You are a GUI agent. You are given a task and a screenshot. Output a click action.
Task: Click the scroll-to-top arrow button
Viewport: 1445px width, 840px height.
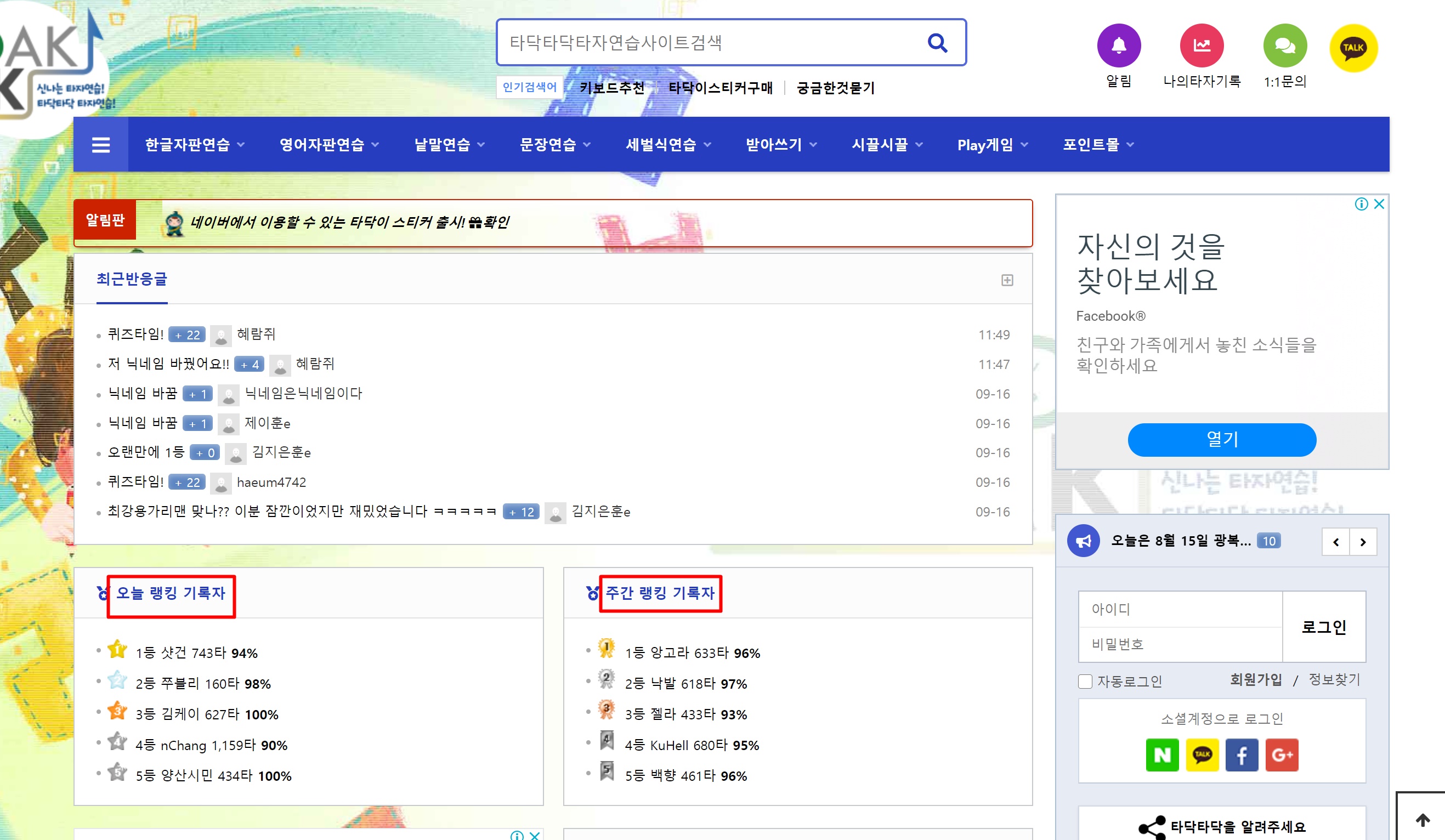click(1423, 820)
